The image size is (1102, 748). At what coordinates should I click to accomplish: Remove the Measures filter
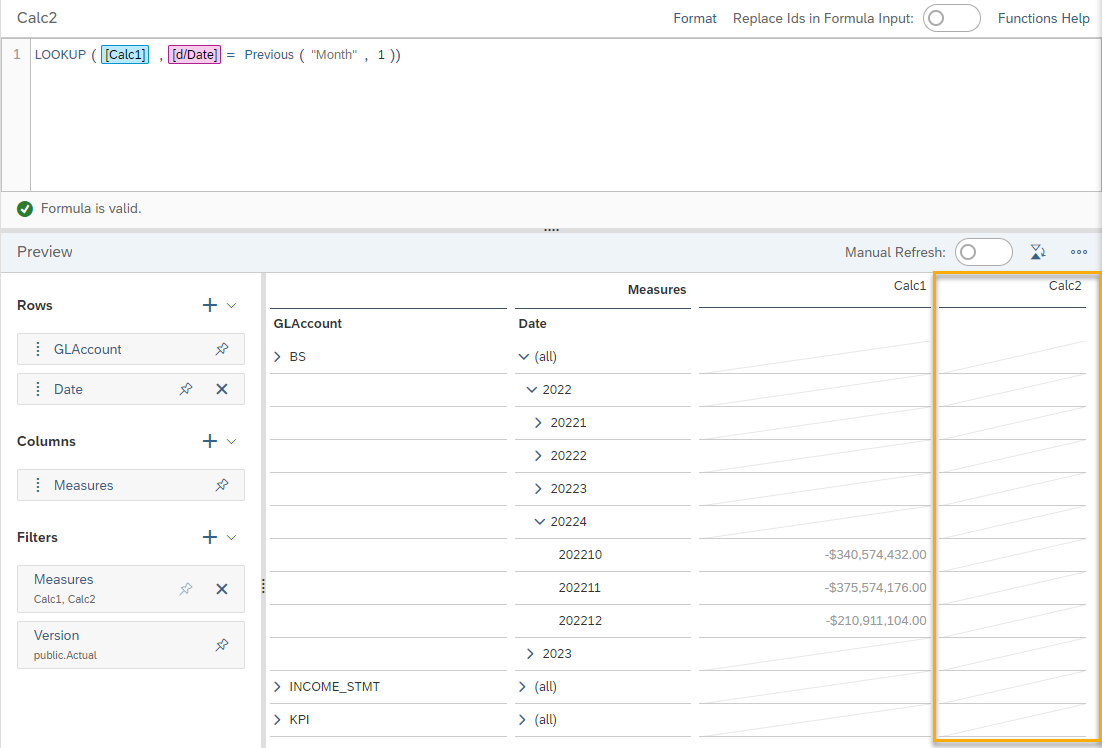pyautogui.click(x=221, y=589)
